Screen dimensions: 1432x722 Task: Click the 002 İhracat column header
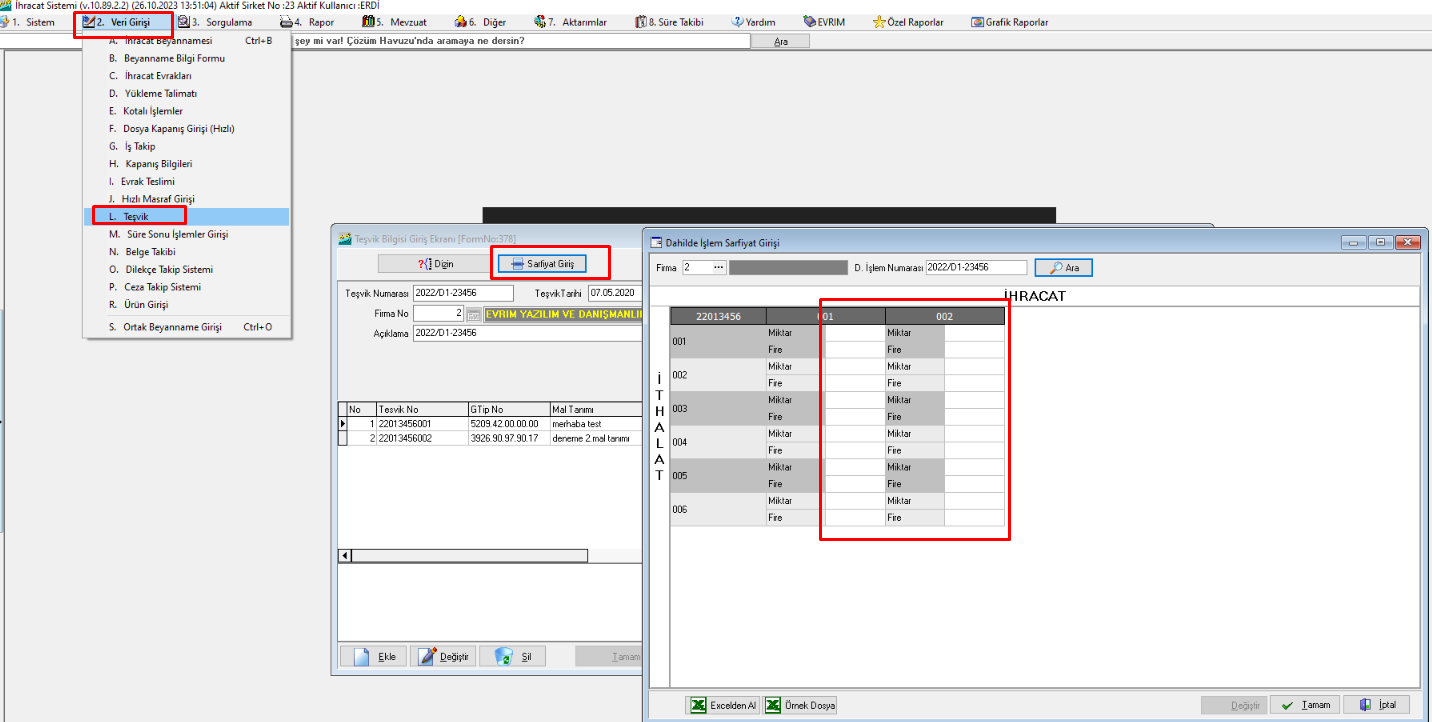pos(945,316)
